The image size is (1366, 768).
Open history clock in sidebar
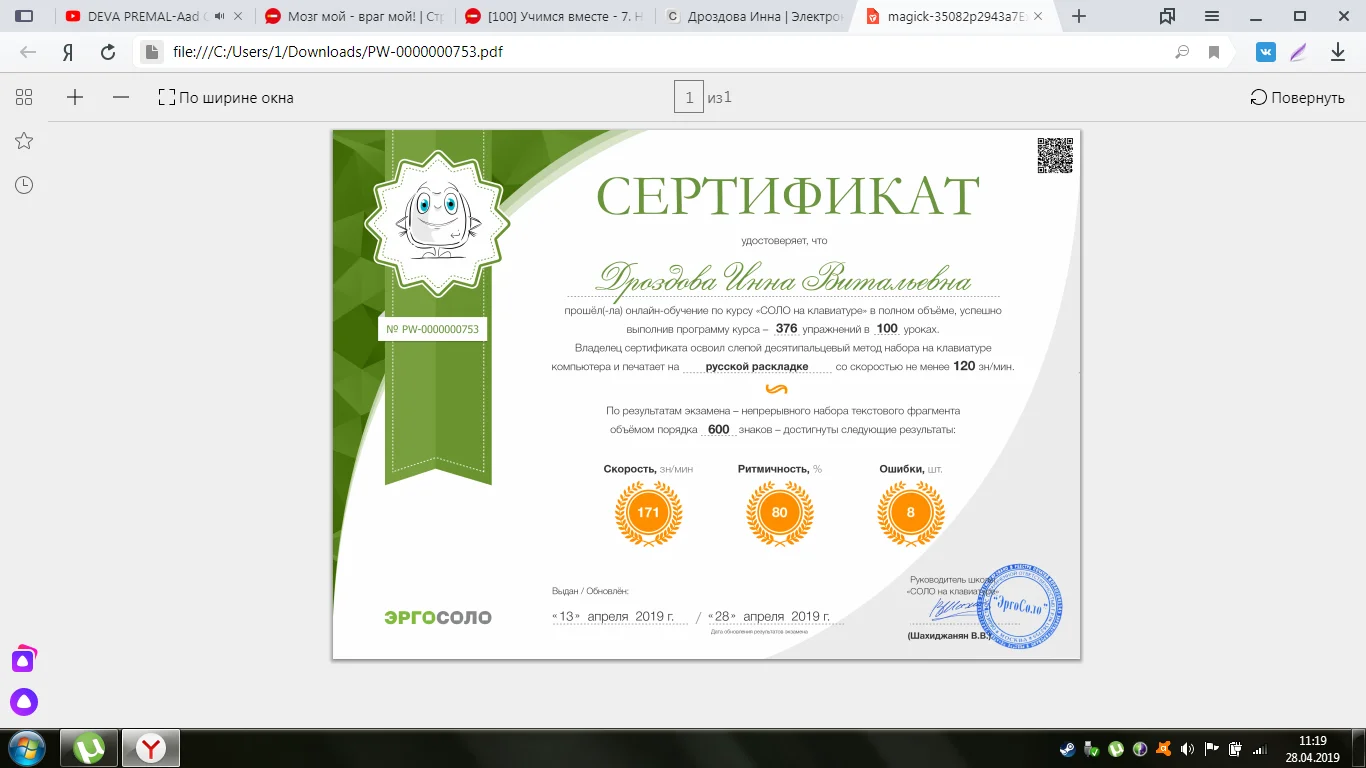[x=24, y=185]
